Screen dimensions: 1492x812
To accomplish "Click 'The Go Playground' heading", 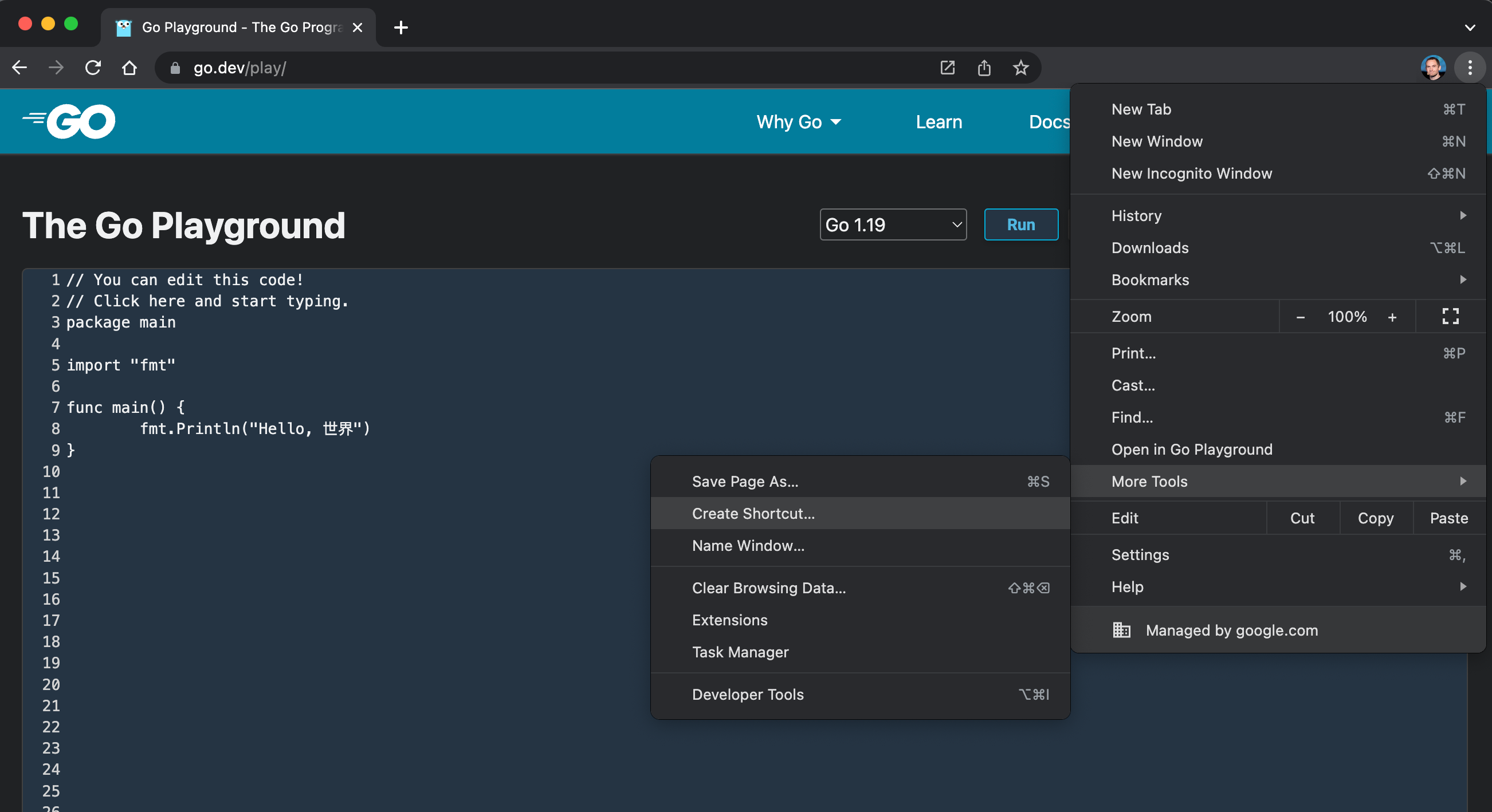I will (x=183, y=225).
